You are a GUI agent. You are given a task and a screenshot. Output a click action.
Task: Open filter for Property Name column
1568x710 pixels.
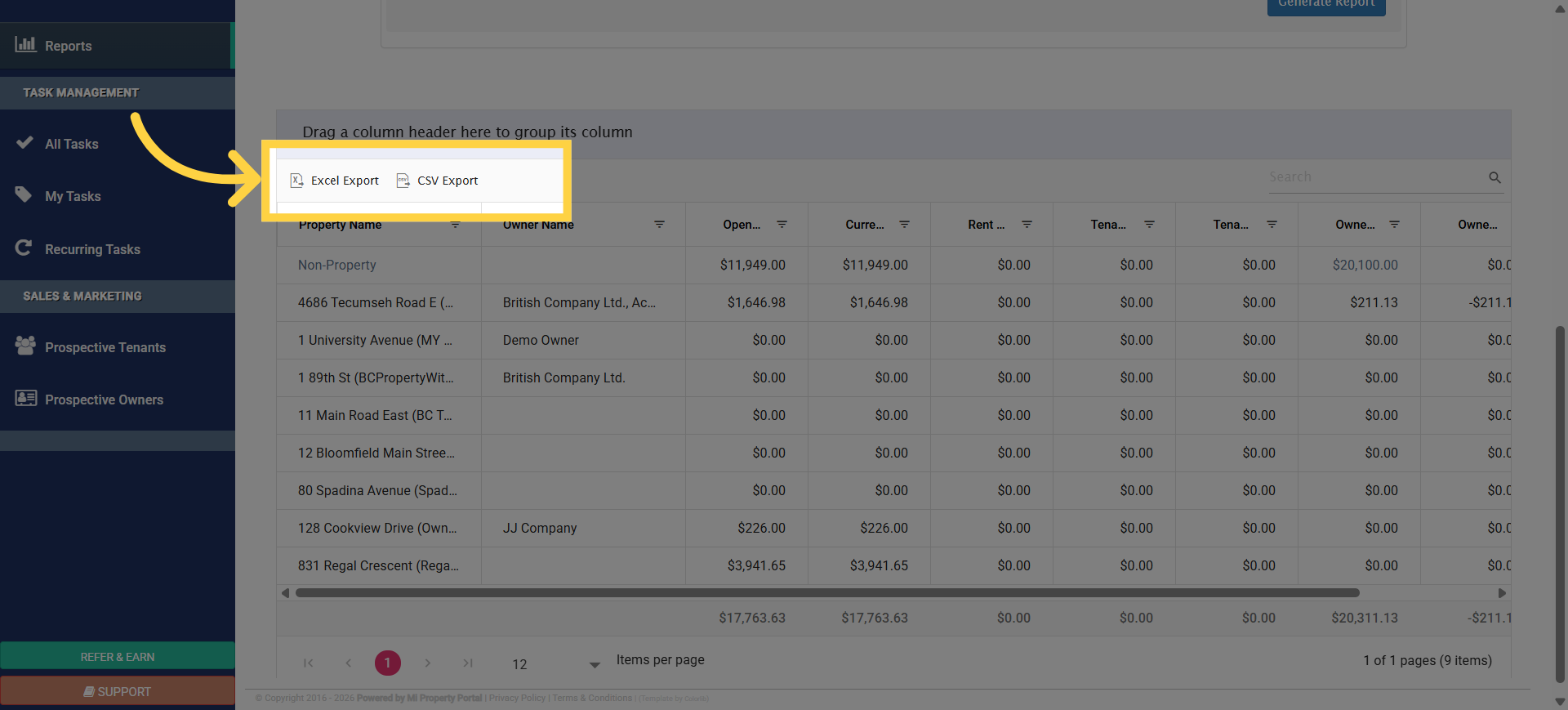(x=456, y=224)
